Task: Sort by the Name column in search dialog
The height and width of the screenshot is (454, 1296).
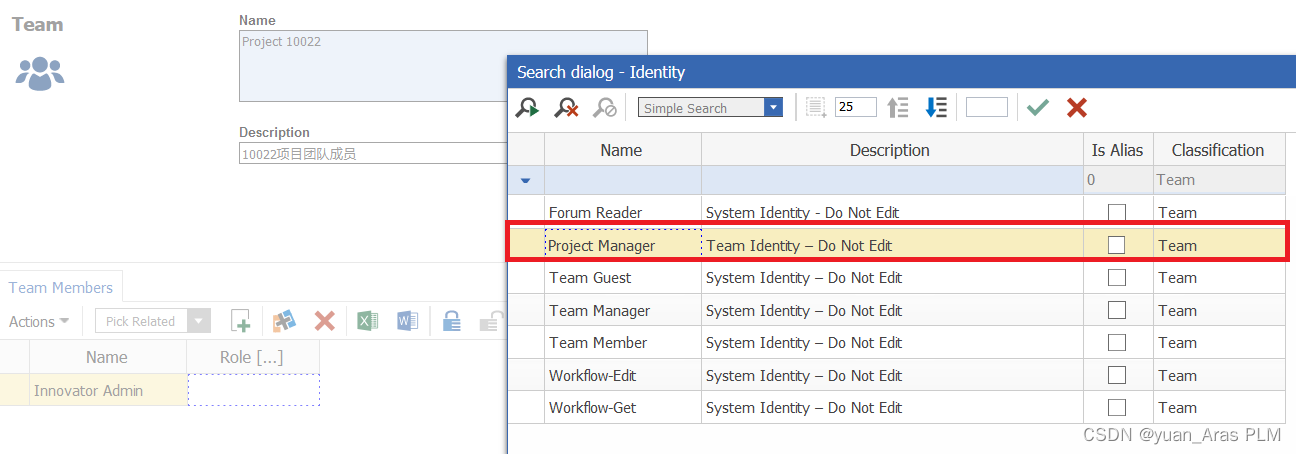Action: pos(622,150)
